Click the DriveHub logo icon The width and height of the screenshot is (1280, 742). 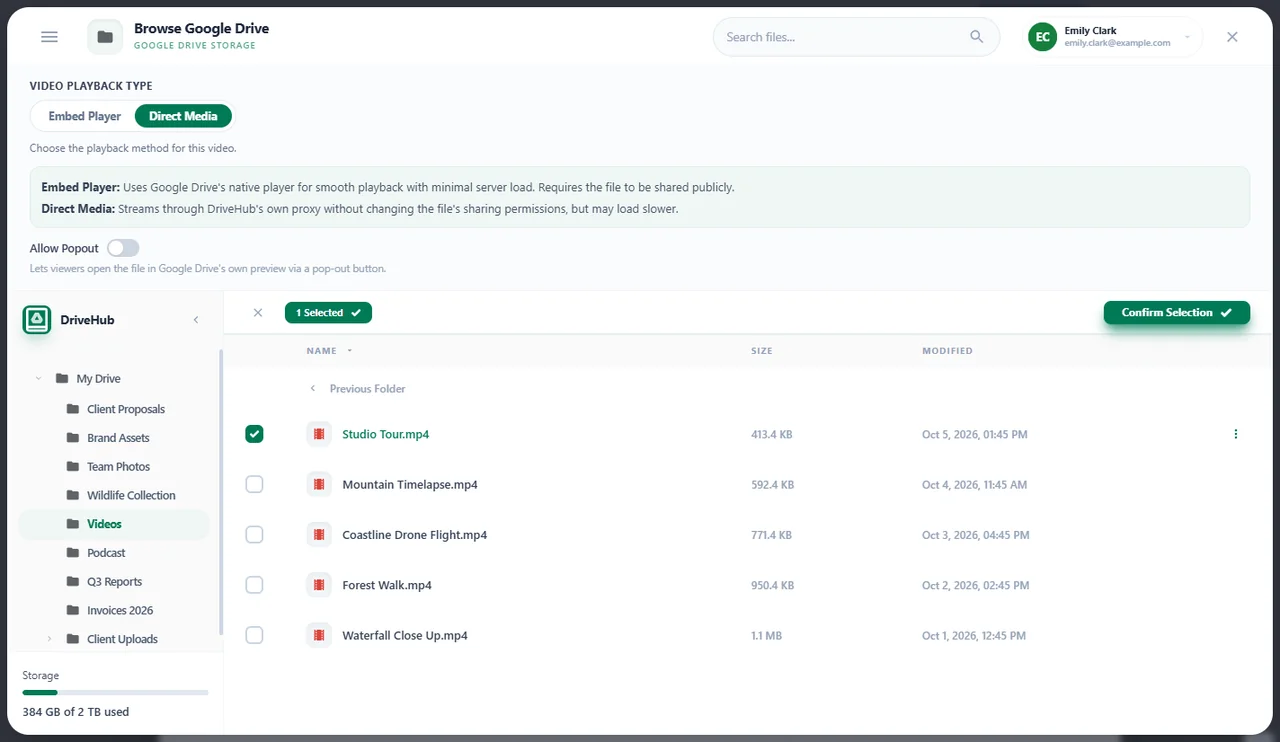tap(37, 320)
